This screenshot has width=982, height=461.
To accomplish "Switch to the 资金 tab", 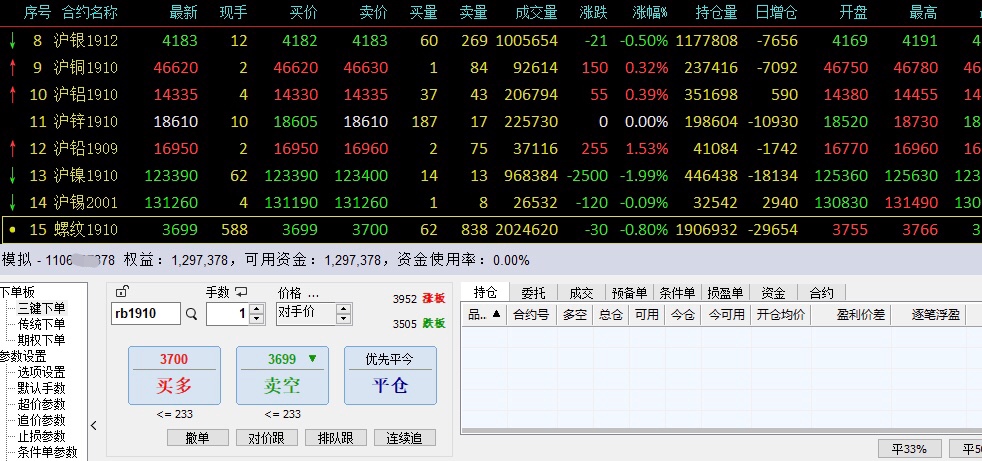I will [x=773, y=293].
